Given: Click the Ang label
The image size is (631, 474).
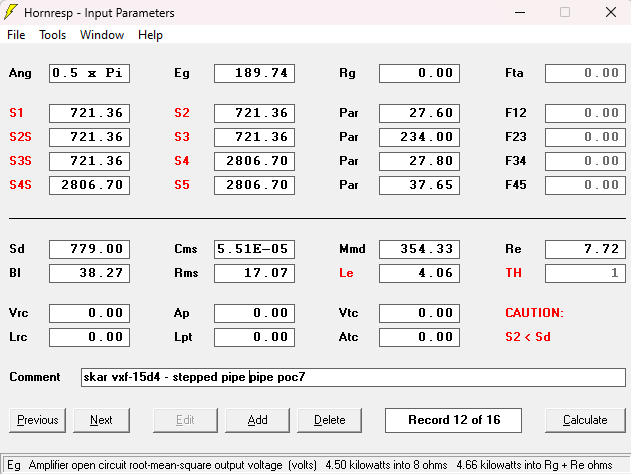Looking at the screenshot, I should pyautogui.click(x=20, y=74).
